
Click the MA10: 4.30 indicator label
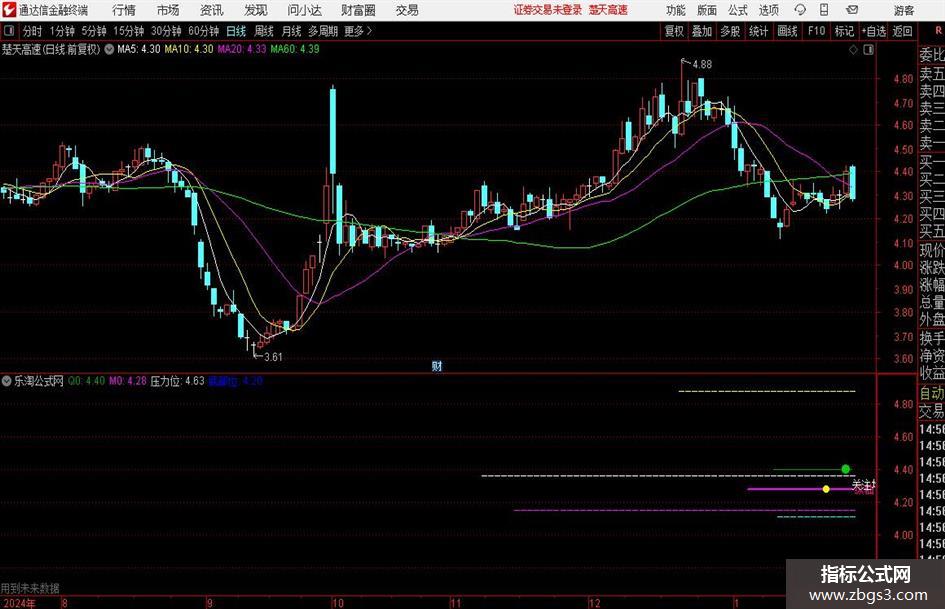(x=189, y=49)
